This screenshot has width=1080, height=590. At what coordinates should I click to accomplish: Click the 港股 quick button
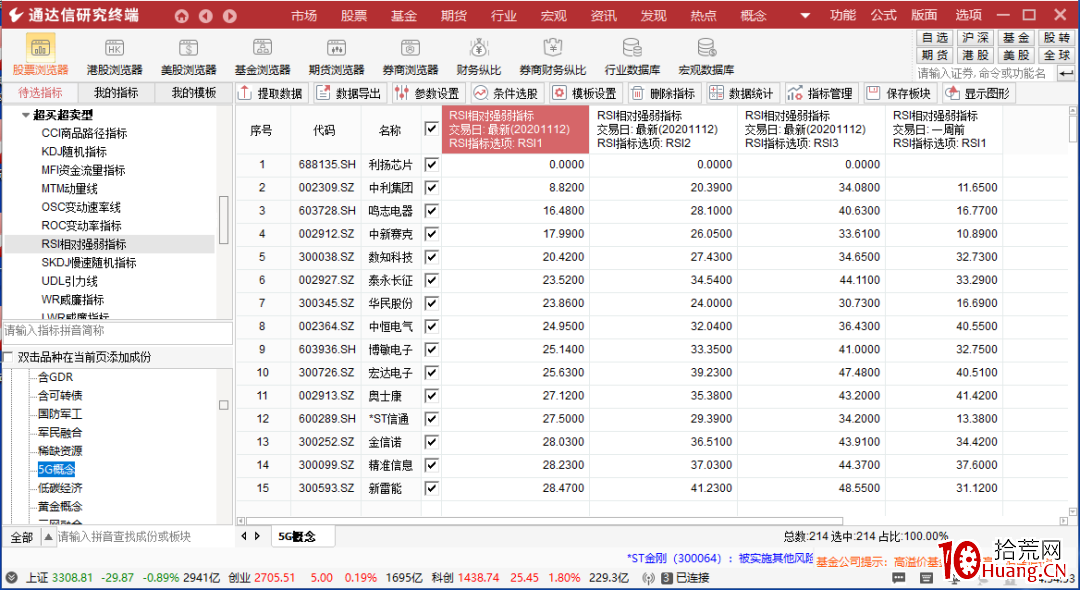click(x=976, y=55)
